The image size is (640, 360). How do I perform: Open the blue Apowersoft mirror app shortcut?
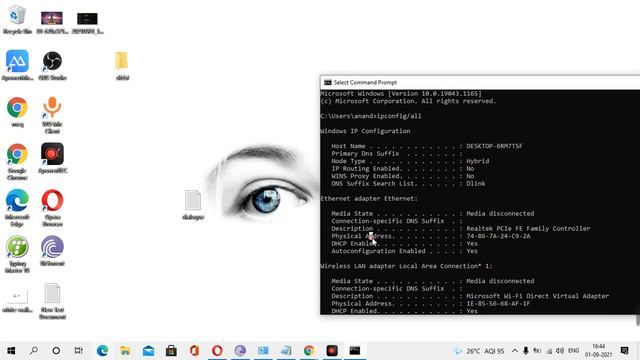pyautogui.click(x=17, y=66)
